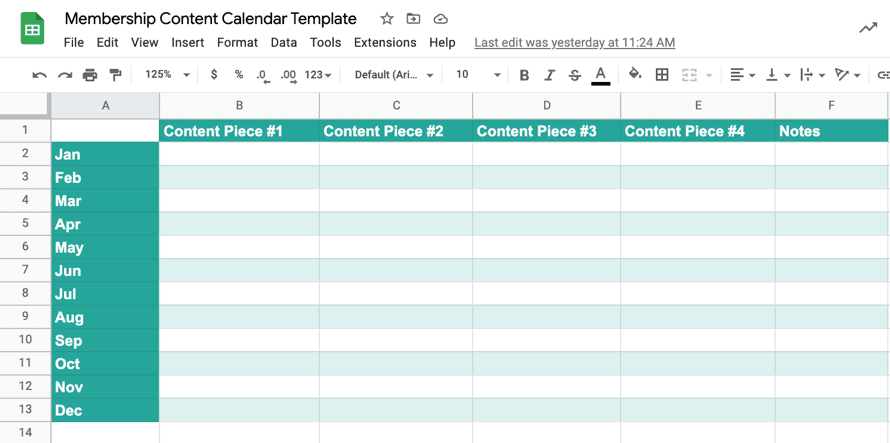The width and height of the screenshot is (890, 443).
Task: Select the 'Content Piece #1' header cell
Action: (x=239, y=131)
